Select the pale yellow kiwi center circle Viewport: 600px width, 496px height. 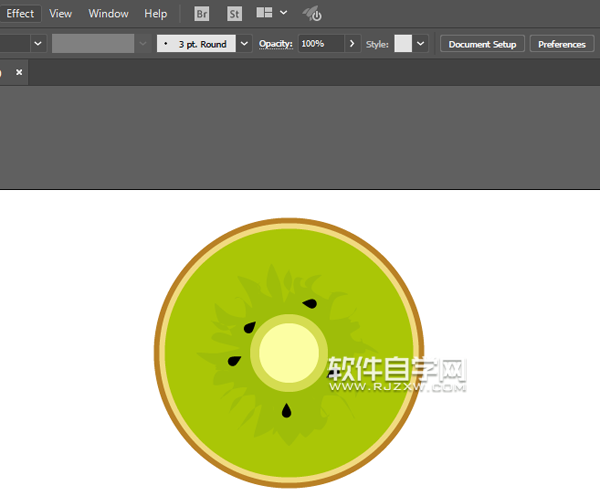(289, 353)
